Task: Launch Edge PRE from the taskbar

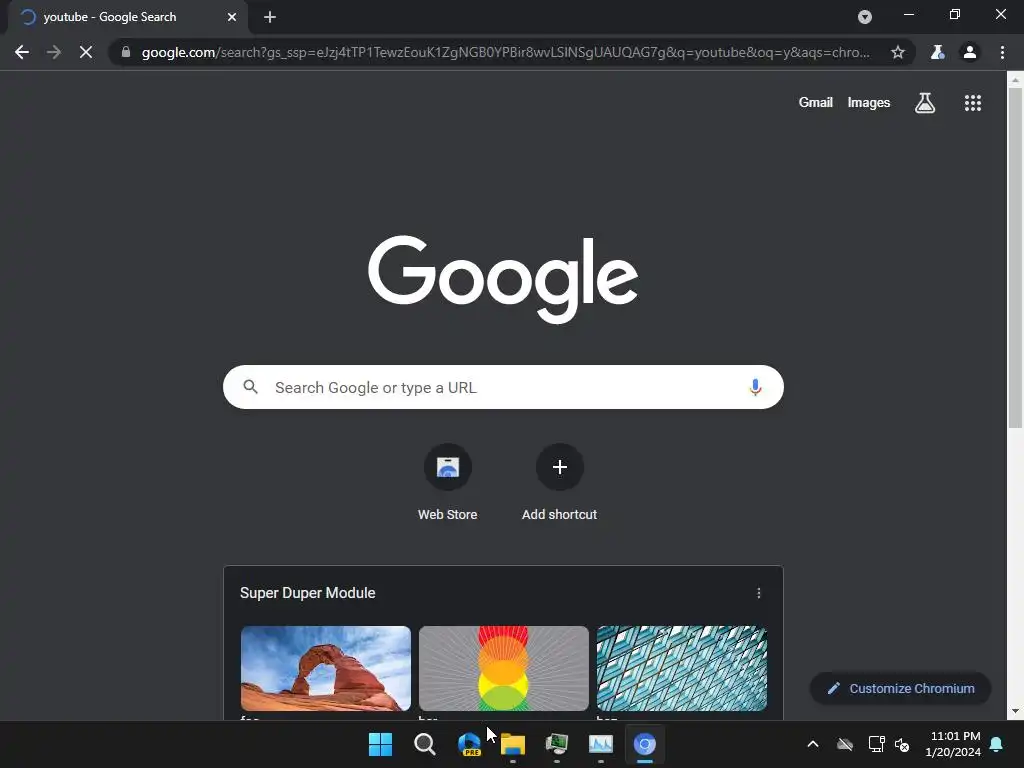Action: point(469,744)
